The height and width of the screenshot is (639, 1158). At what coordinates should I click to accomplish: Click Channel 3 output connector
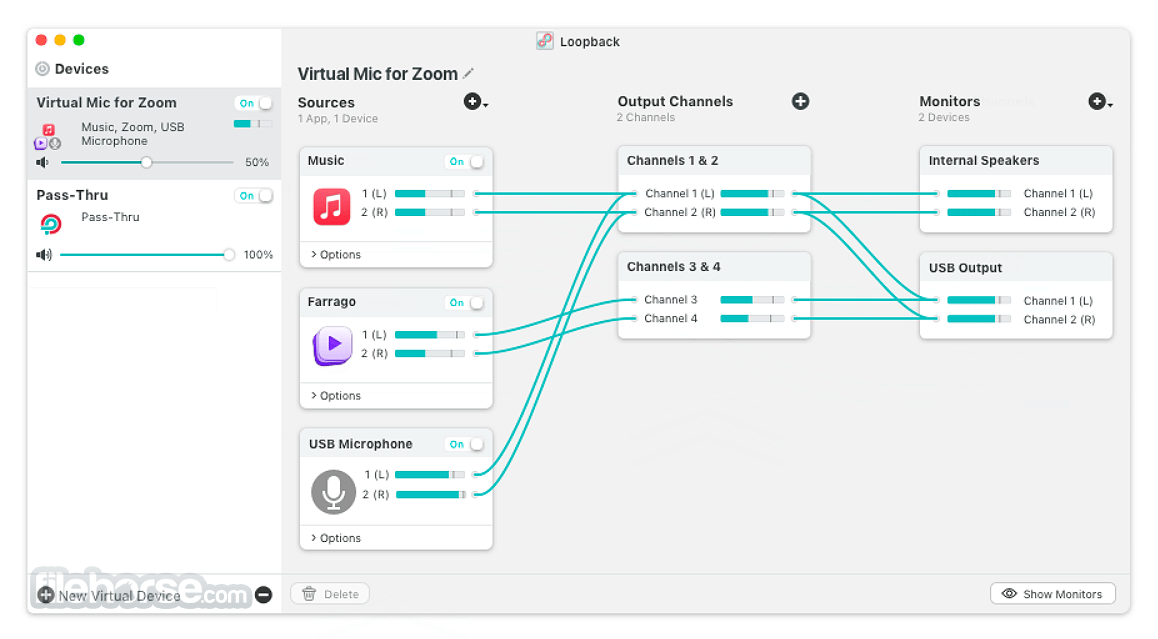[795, 300]
